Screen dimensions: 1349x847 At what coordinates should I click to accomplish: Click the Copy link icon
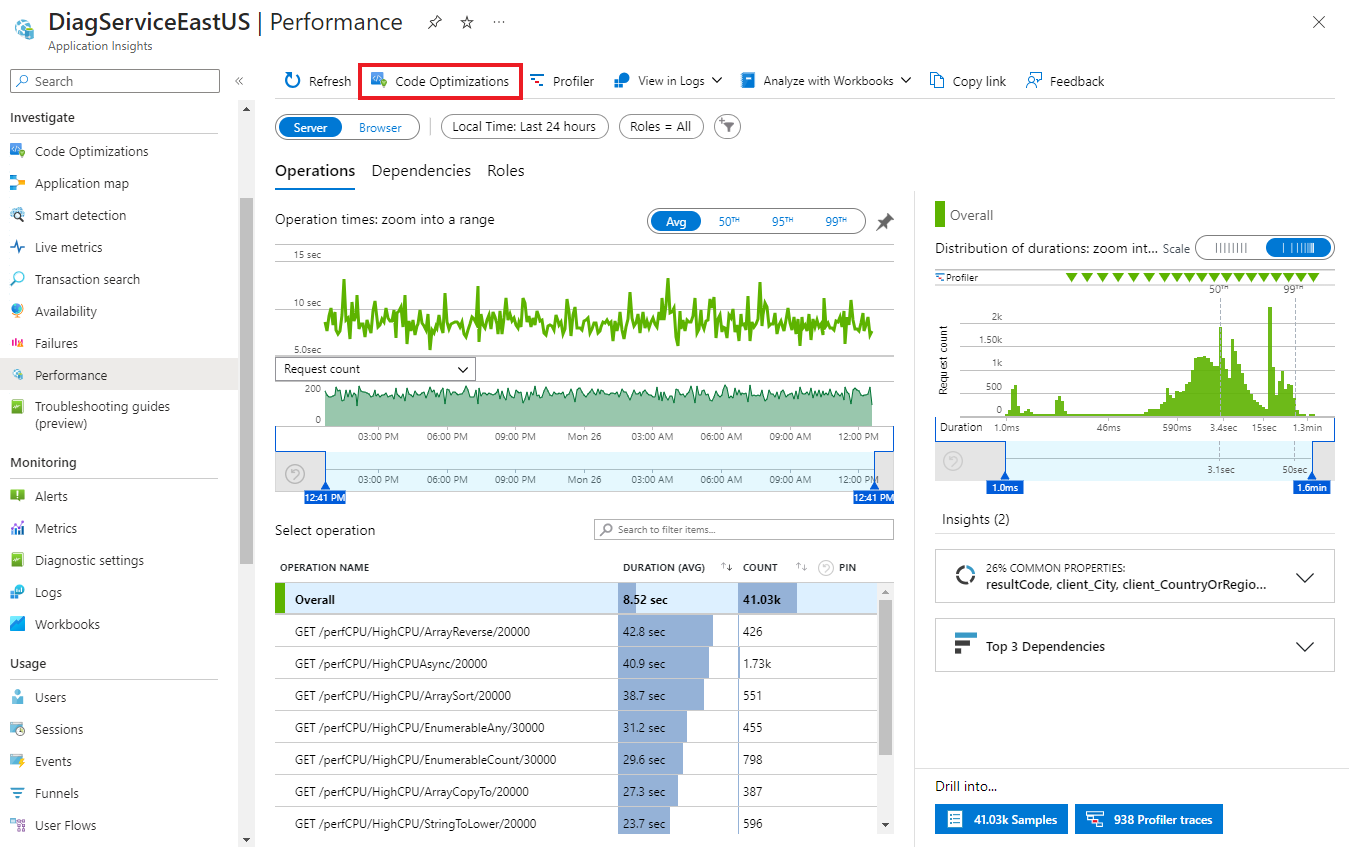pyautogui.click(x=936, y=81)
